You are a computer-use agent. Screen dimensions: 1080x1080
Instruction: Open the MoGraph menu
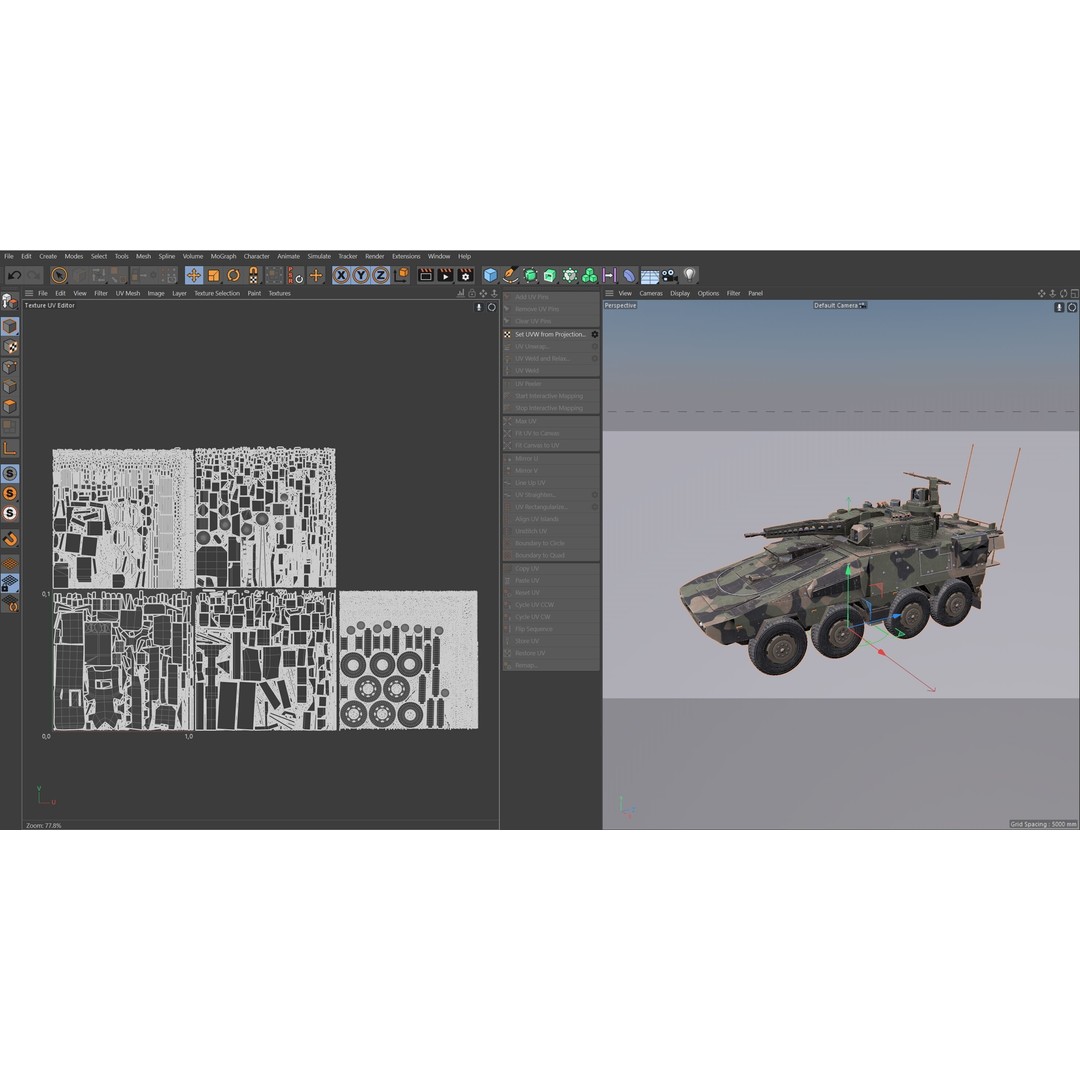tap(223, 256)
